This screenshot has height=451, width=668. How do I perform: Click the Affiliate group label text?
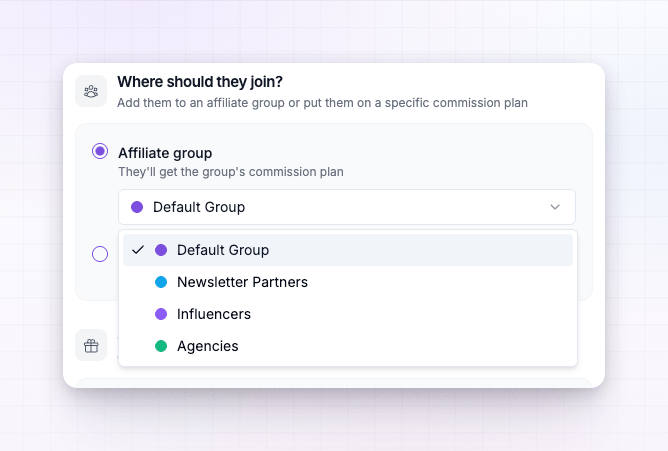coord(165,153)
